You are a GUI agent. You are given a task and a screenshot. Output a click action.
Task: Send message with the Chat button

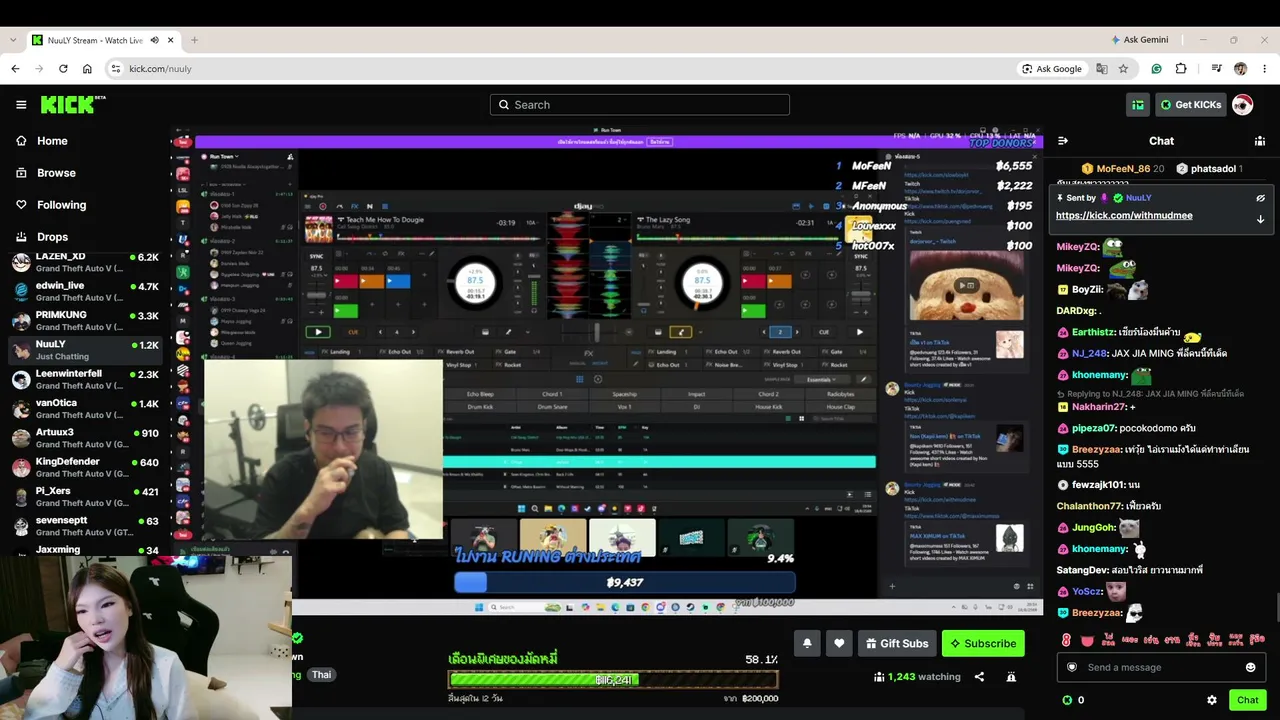click(1247, 700)
